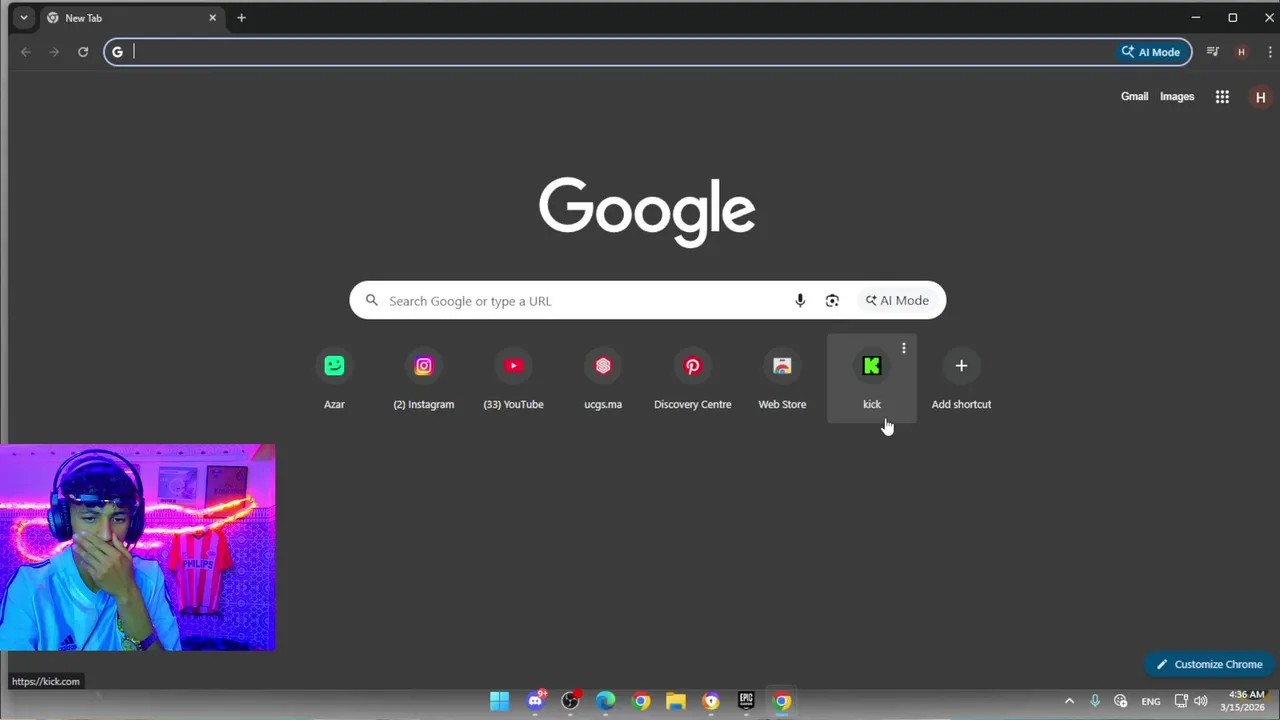Screen dimensions: 1280x720
Task: Click the Search Google or type a URL box
Action: [x=647, y=300]
